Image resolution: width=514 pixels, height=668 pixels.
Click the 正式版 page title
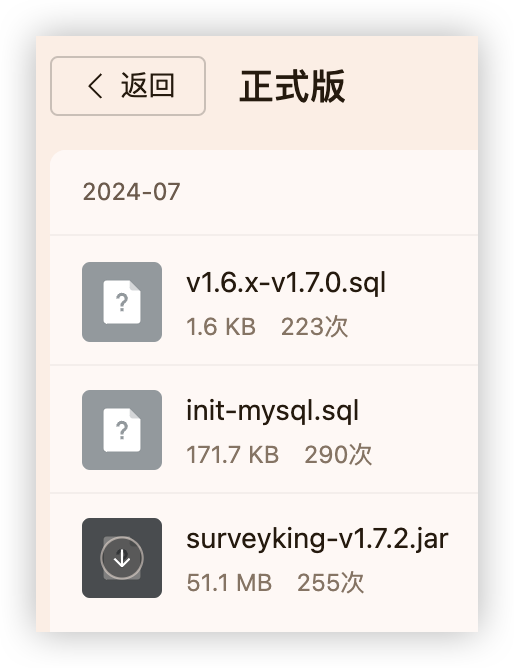[292, 86]
